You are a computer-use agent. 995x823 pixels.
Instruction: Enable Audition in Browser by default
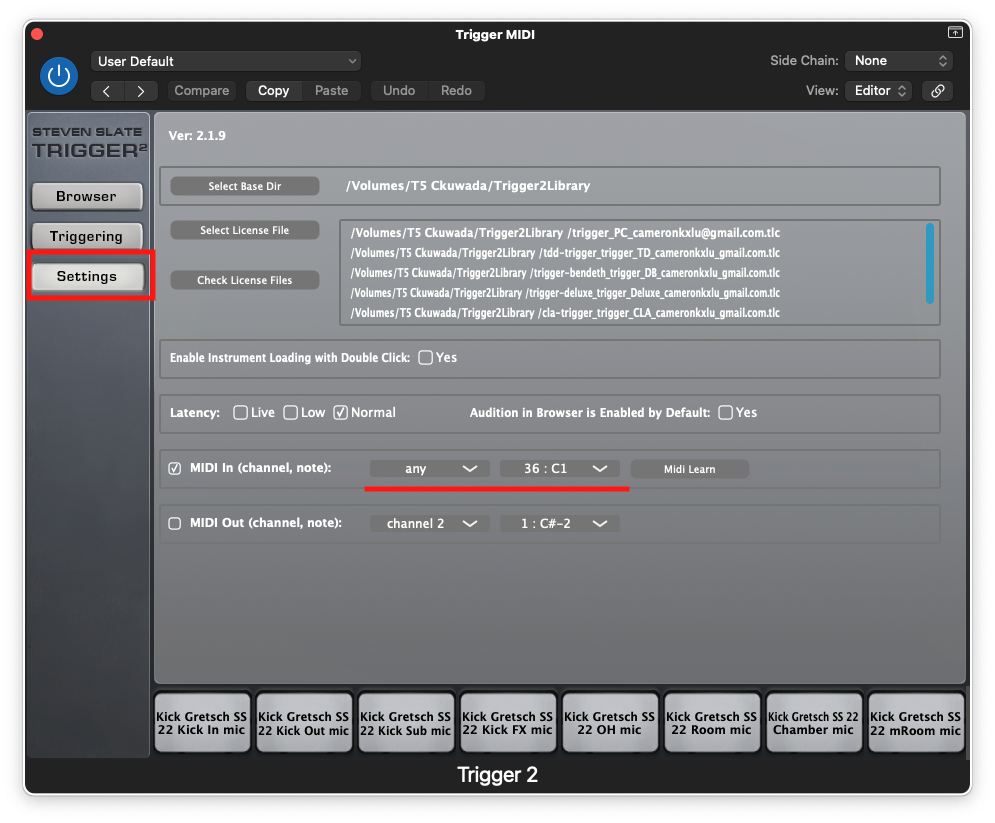click(724, 412)
